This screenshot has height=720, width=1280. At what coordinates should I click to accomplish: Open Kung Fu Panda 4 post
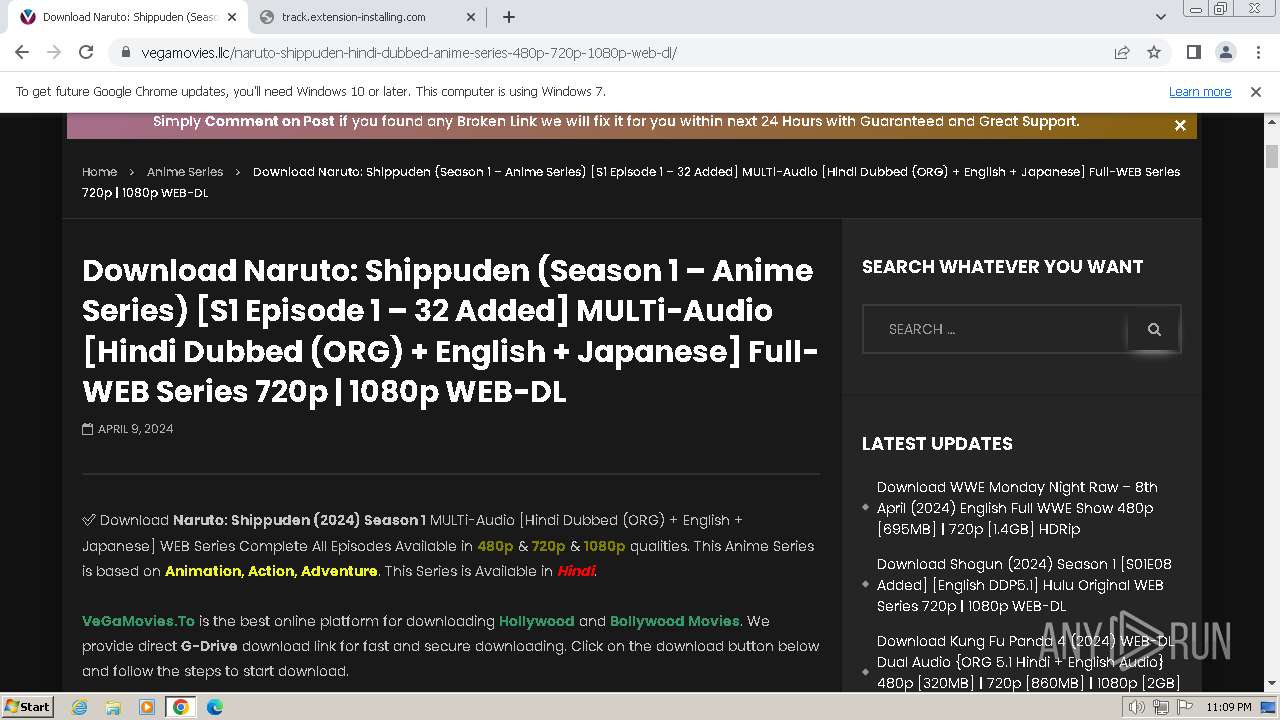1028,662
